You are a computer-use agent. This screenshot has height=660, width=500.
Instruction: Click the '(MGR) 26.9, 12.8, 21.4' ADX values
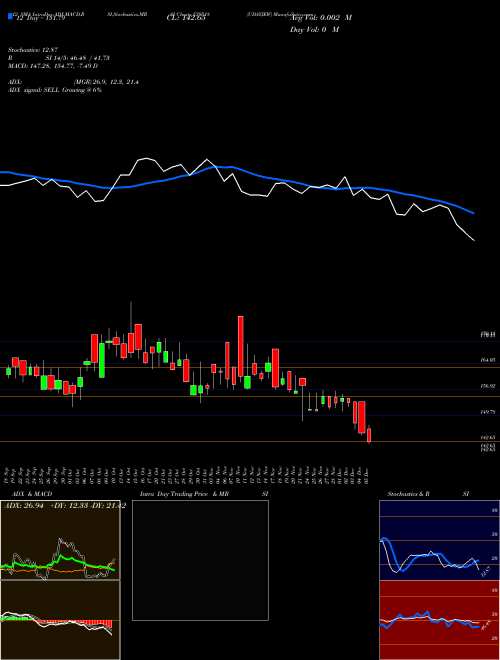[x=106, y=82]
